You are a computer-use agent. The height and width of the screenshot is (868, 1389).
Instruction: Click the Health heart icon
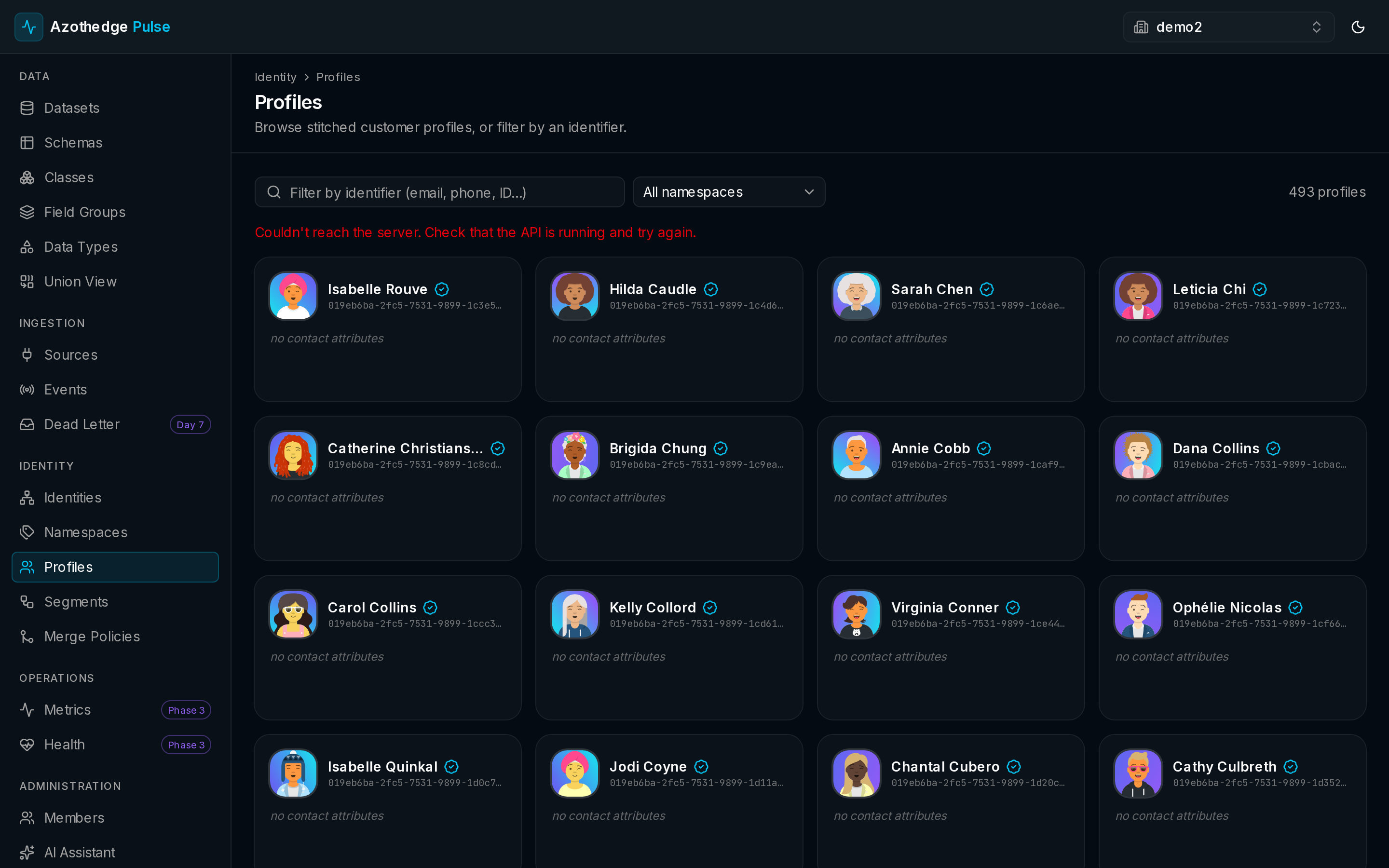click(27, 745)
